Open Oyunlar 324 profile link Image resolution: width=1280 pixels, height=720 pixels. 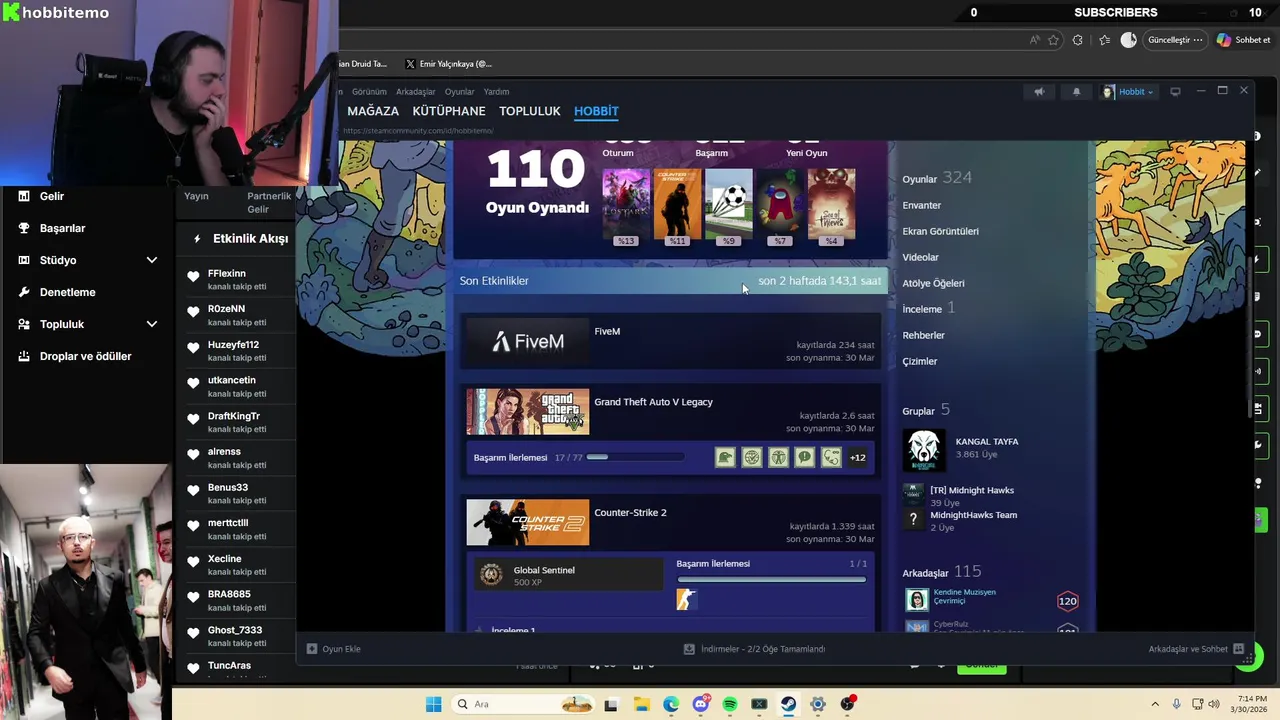coord(937,178)
